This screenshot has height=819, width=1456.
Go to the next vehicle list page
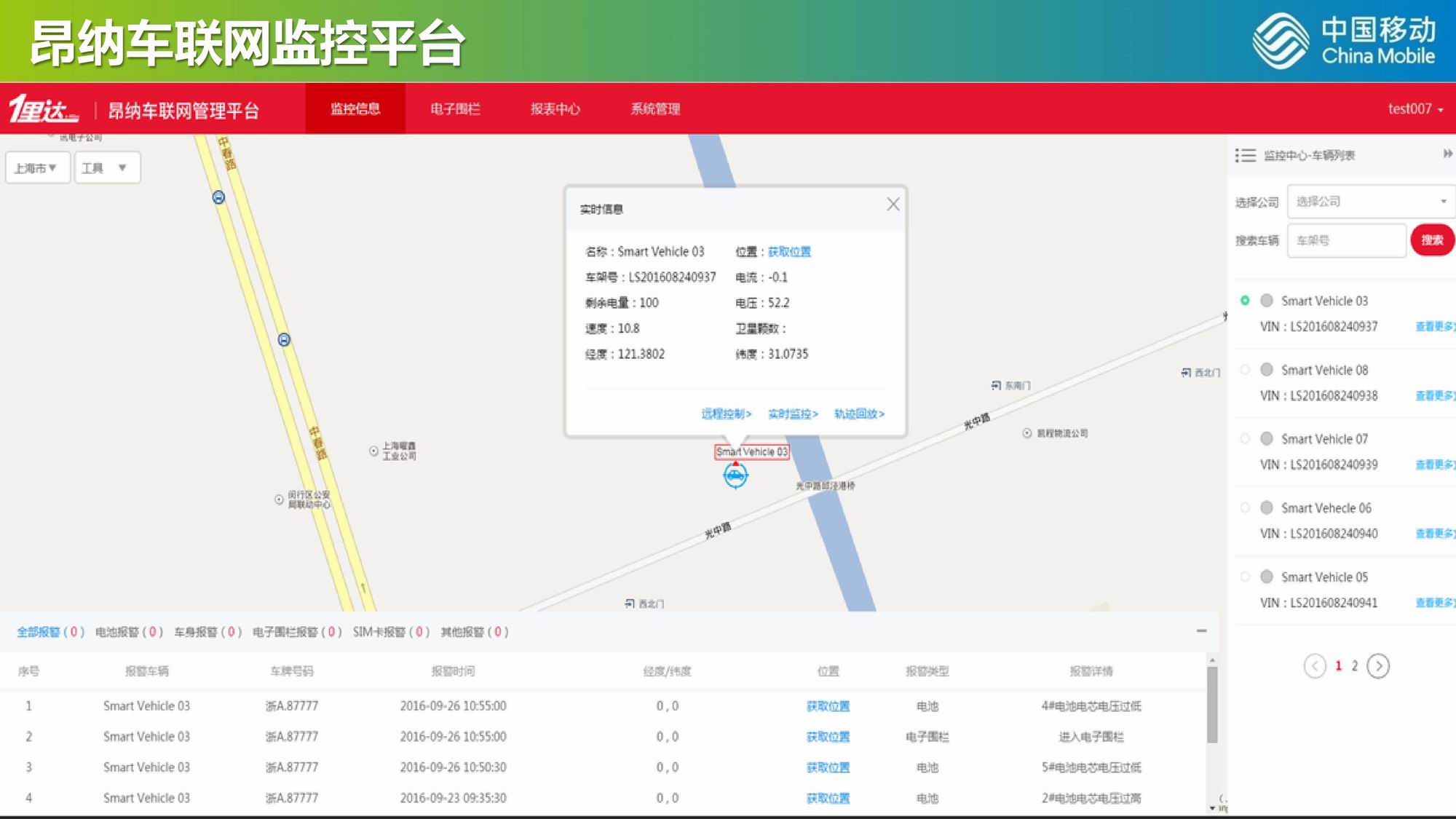[1377, 665]
